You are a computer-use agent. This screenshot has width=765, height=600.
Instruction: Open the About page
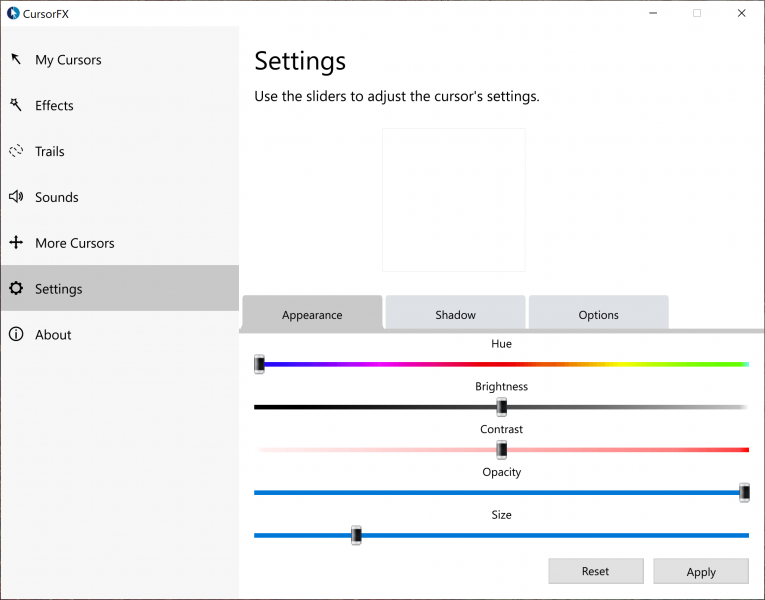coord(120,335)
